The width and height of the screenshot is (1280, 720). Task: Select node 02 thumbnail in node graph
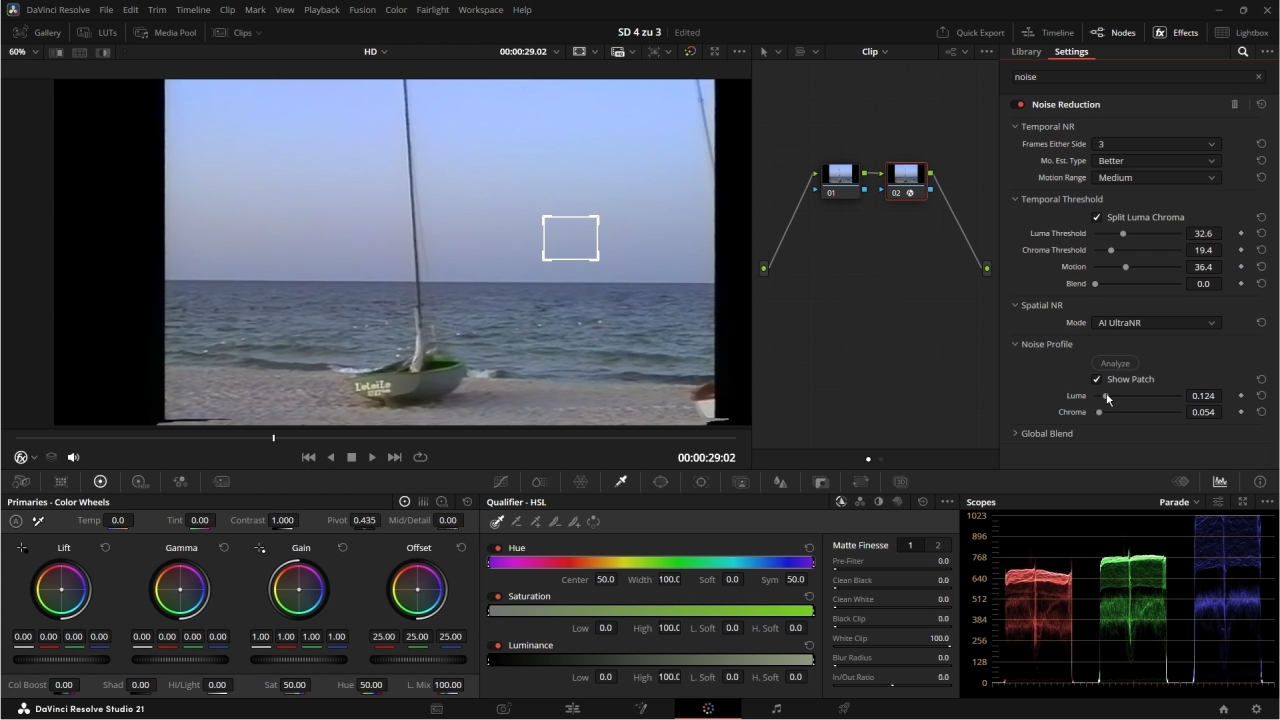906,175
